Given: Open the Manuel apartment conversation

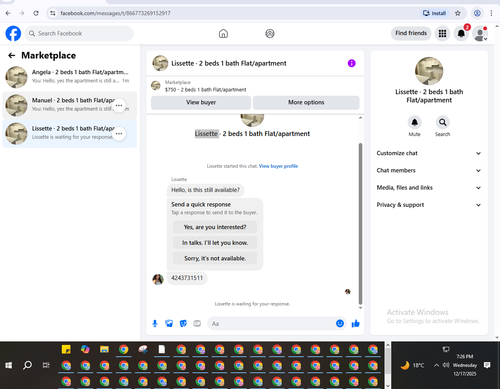Looking at the screenshot, I should tap(69, 105).
